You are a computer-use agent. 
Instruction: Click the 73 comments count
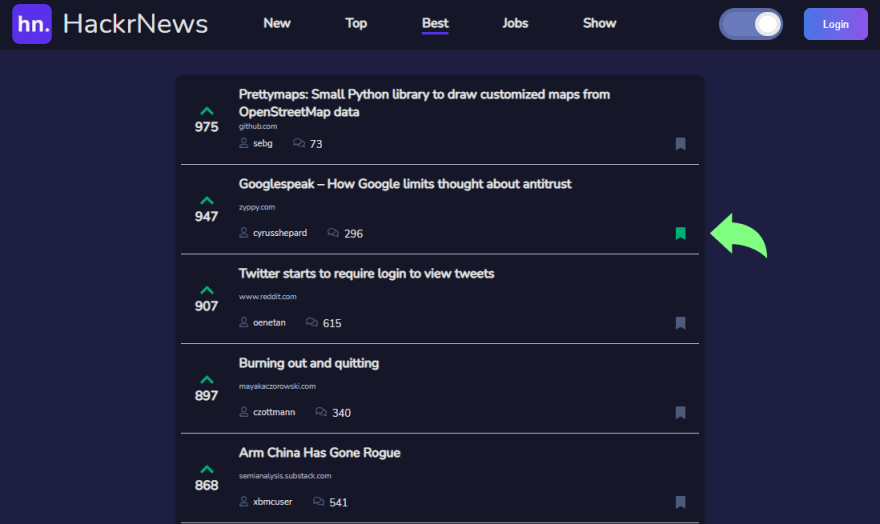pos(316,144)
